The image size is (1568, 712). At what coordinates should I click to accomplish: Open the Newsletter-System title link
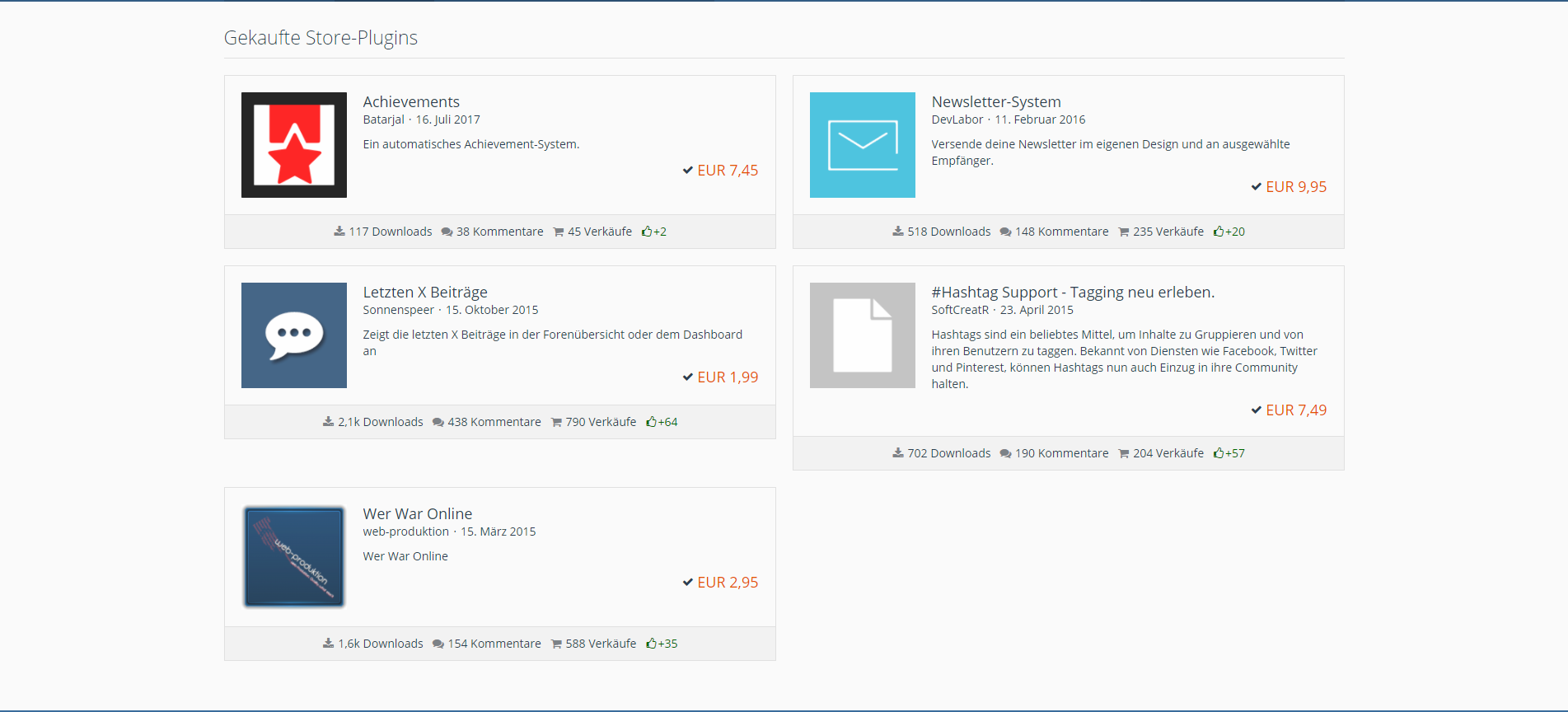995,101
